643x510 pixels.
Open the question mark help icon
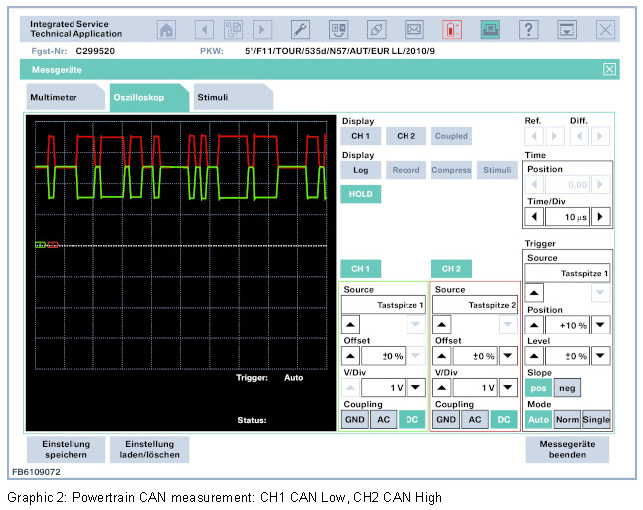[529, 30]
